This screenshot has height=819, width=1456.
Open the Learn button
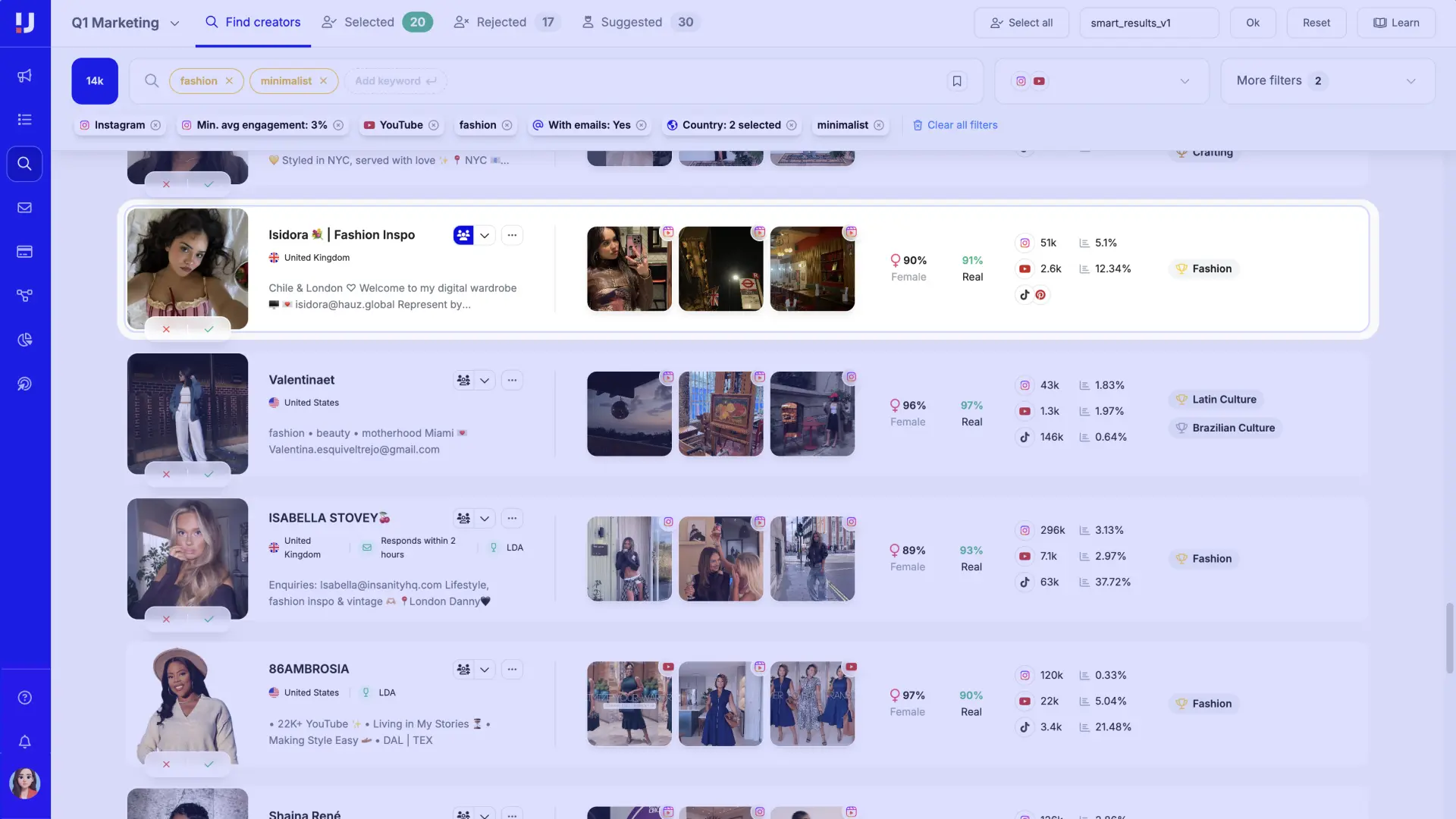tap(1396, 23)
